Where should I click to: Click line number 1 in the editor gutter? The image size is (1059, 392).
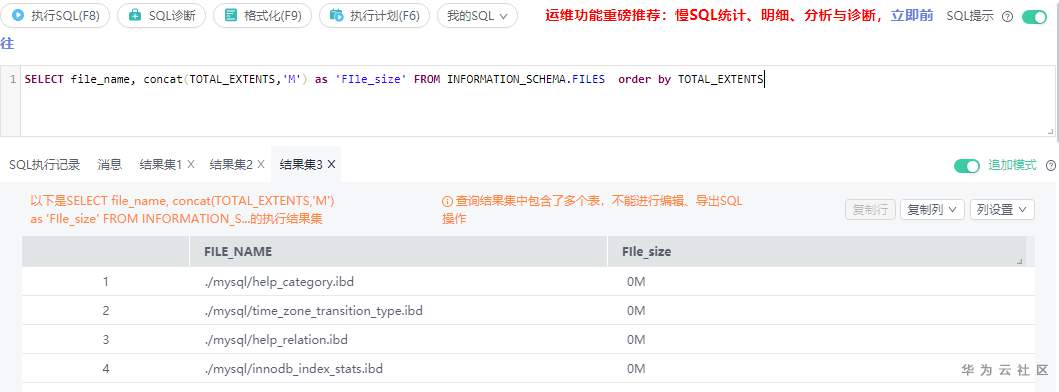point(13,80)
